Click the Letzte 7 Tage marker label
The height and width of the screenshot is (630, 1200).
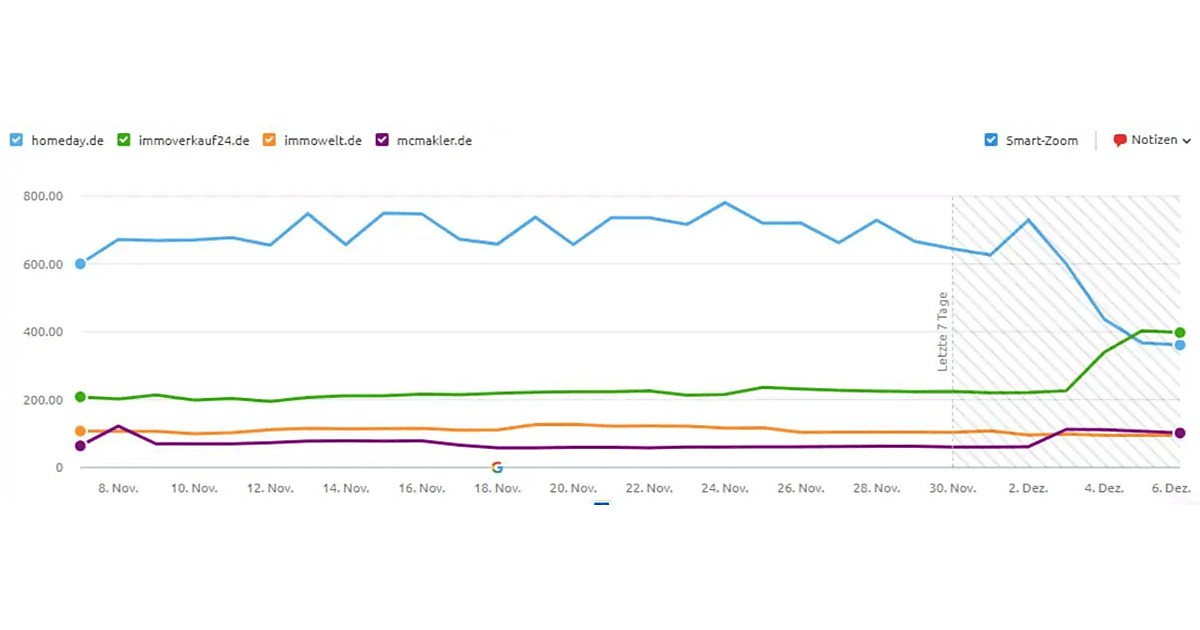point(942,333)
